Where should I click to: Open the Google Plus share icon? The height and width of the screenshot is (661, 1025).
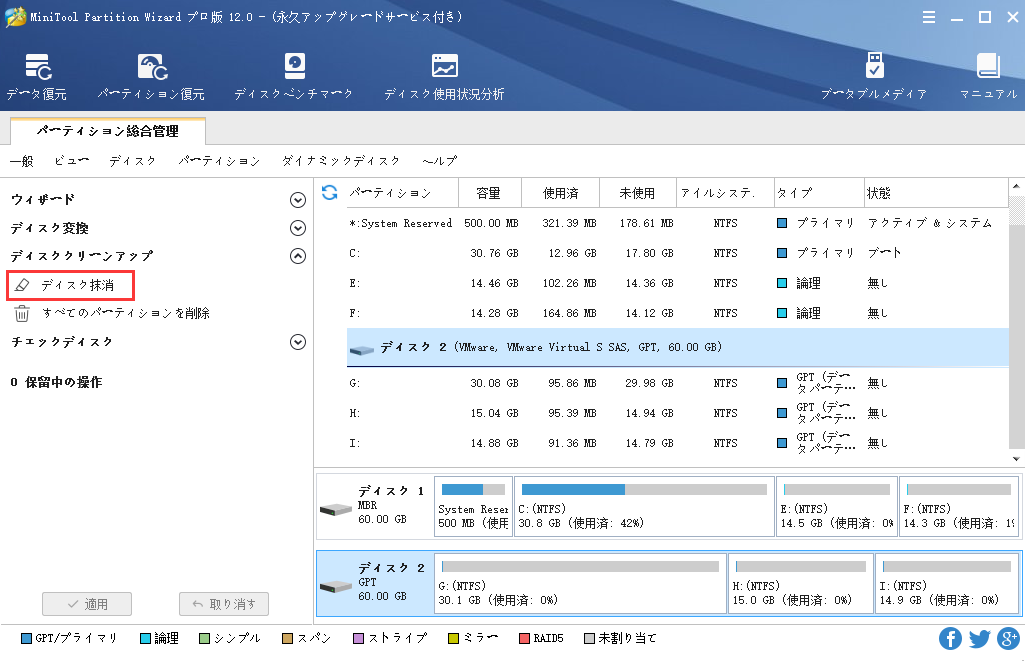coord(1009,638)
